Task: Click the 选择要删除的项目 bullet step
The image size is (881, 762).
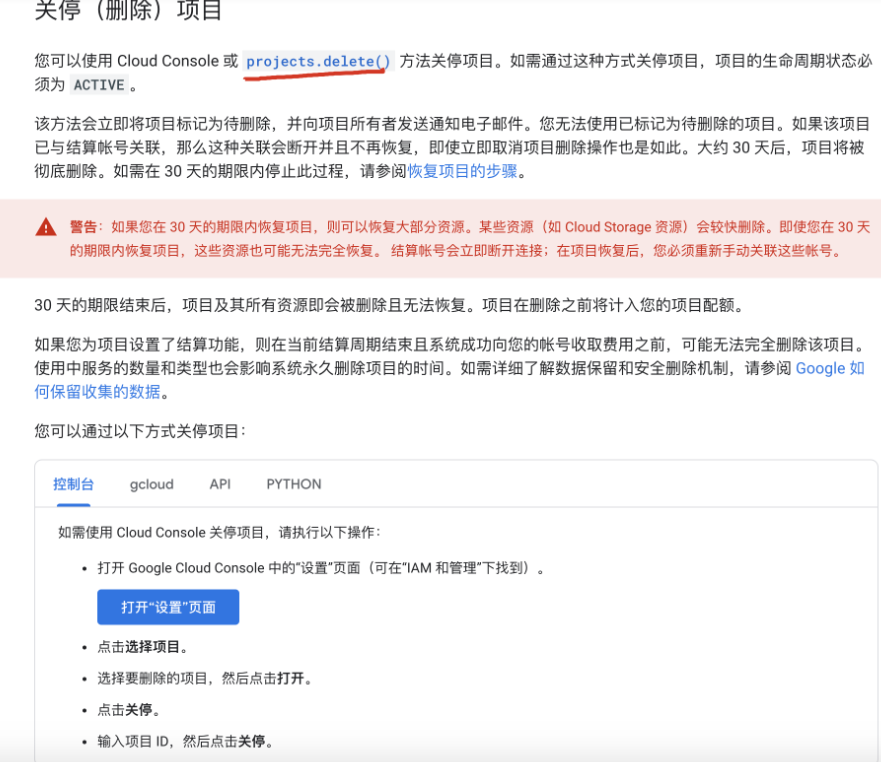Action: coord(205,679)
